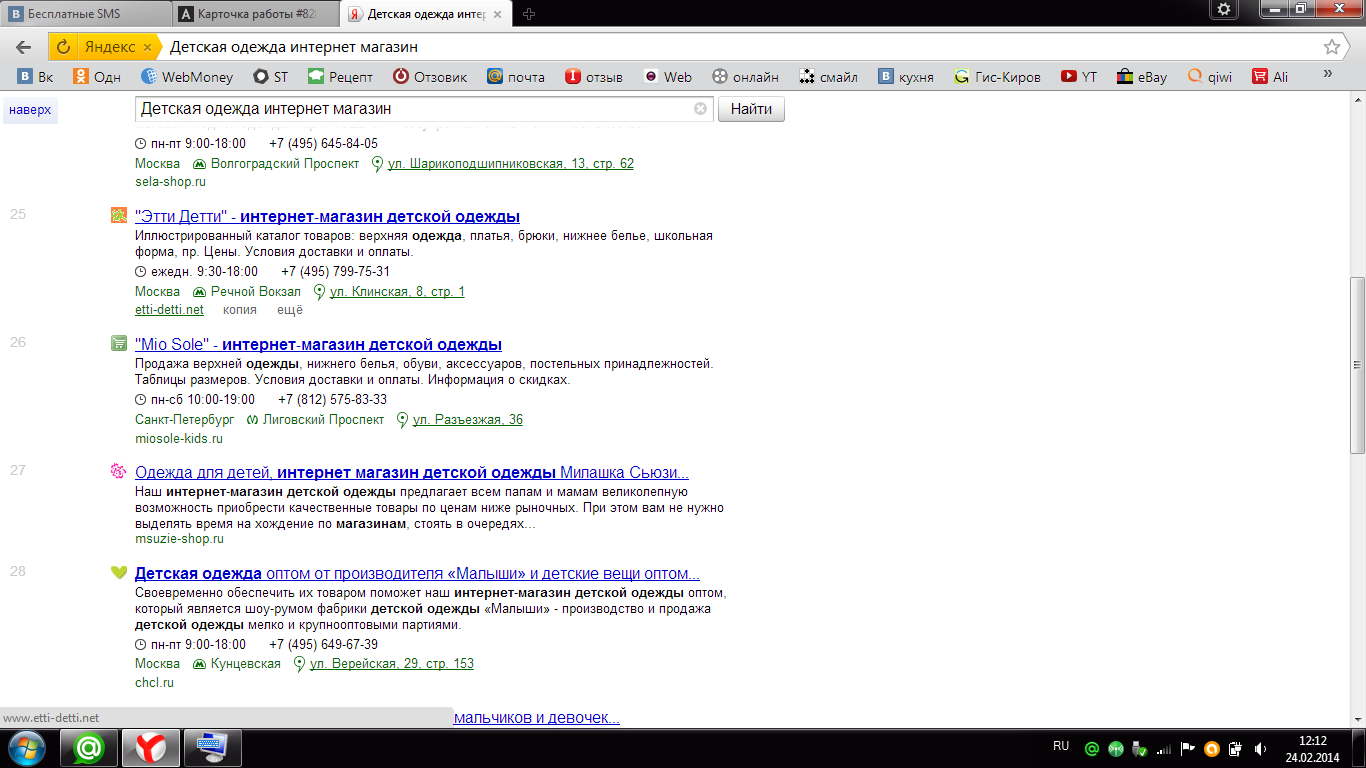Screen dimensions: 1366x768
Task: Open Малыши wholesale result title
Action: point(417,574)
